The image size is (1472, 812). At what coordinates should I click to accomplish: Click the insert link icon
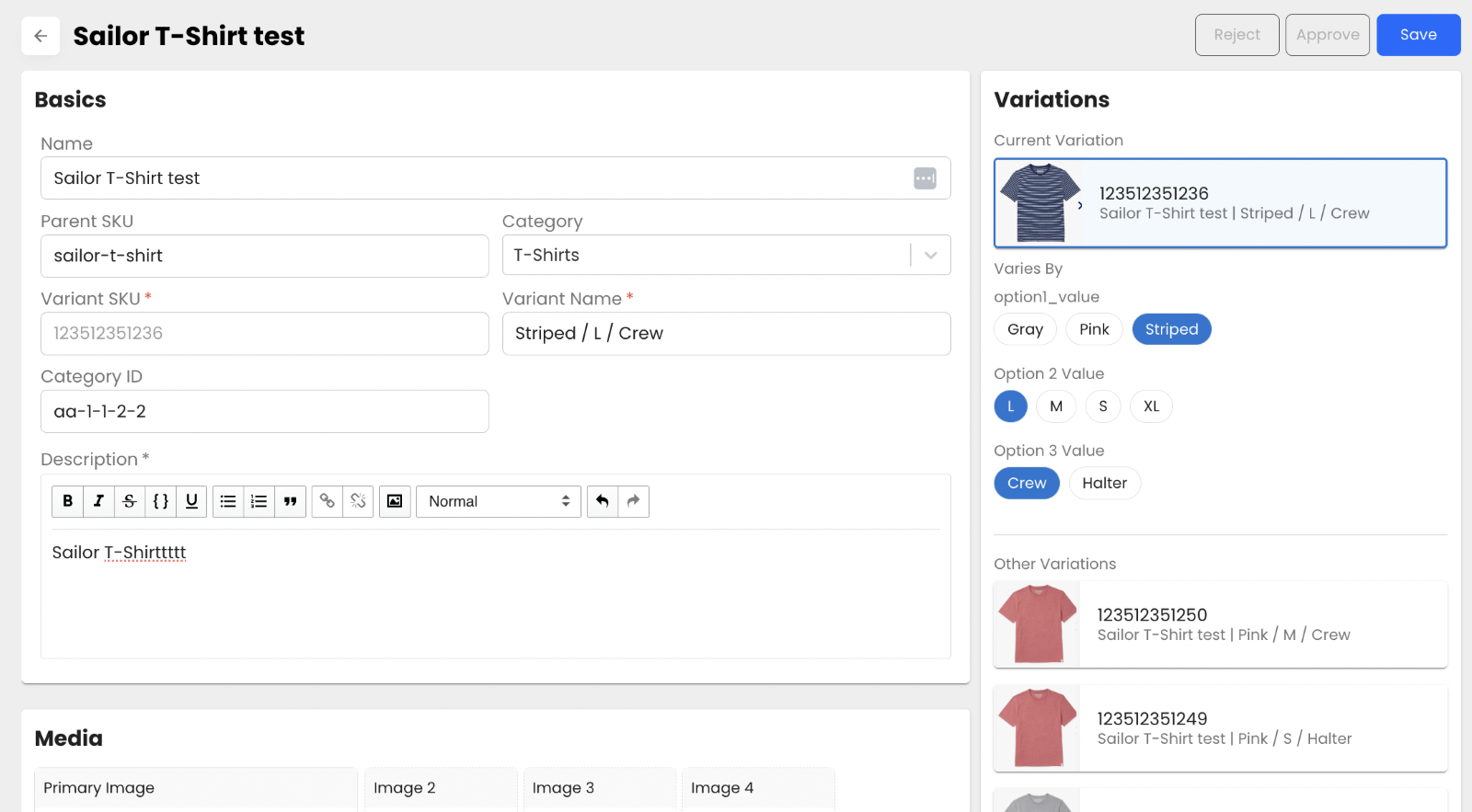coord(327,501)
